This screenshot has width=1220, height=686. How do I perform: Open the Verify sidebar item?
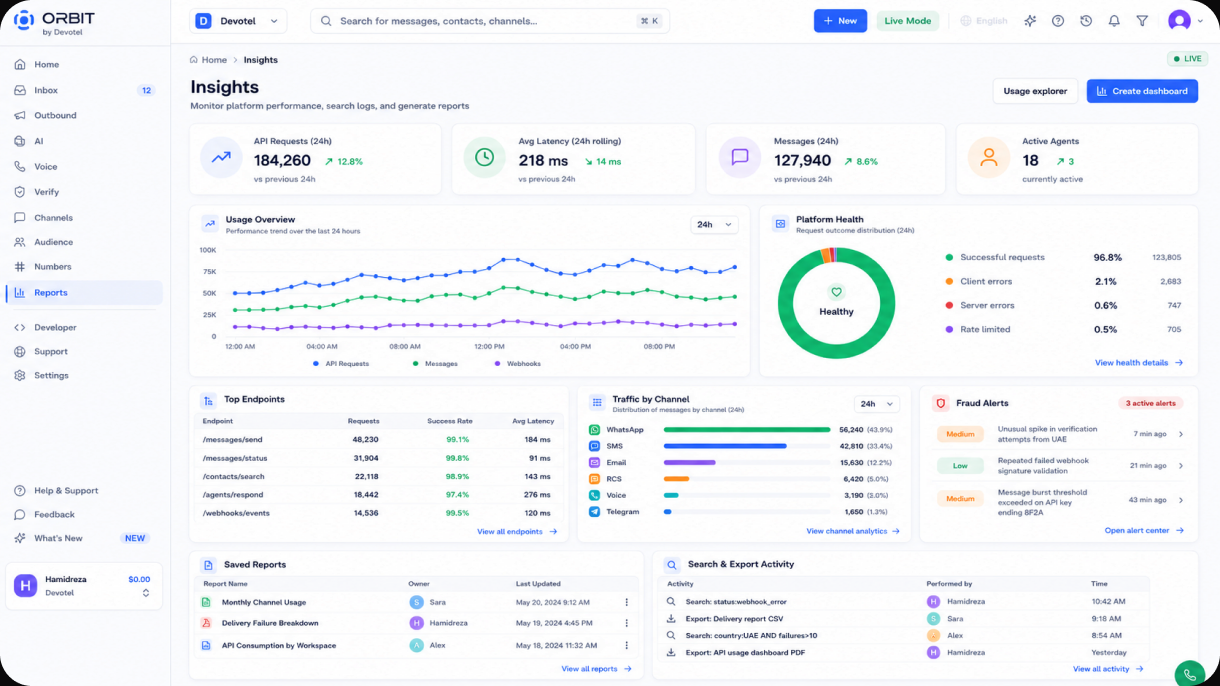pyautogui.click(x=82, y=192)
